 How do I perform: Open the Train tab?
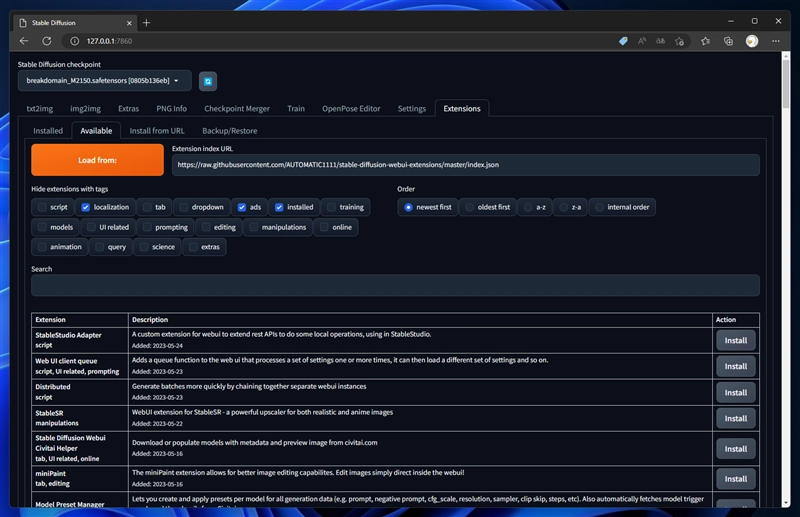click(x=296, y=109)
